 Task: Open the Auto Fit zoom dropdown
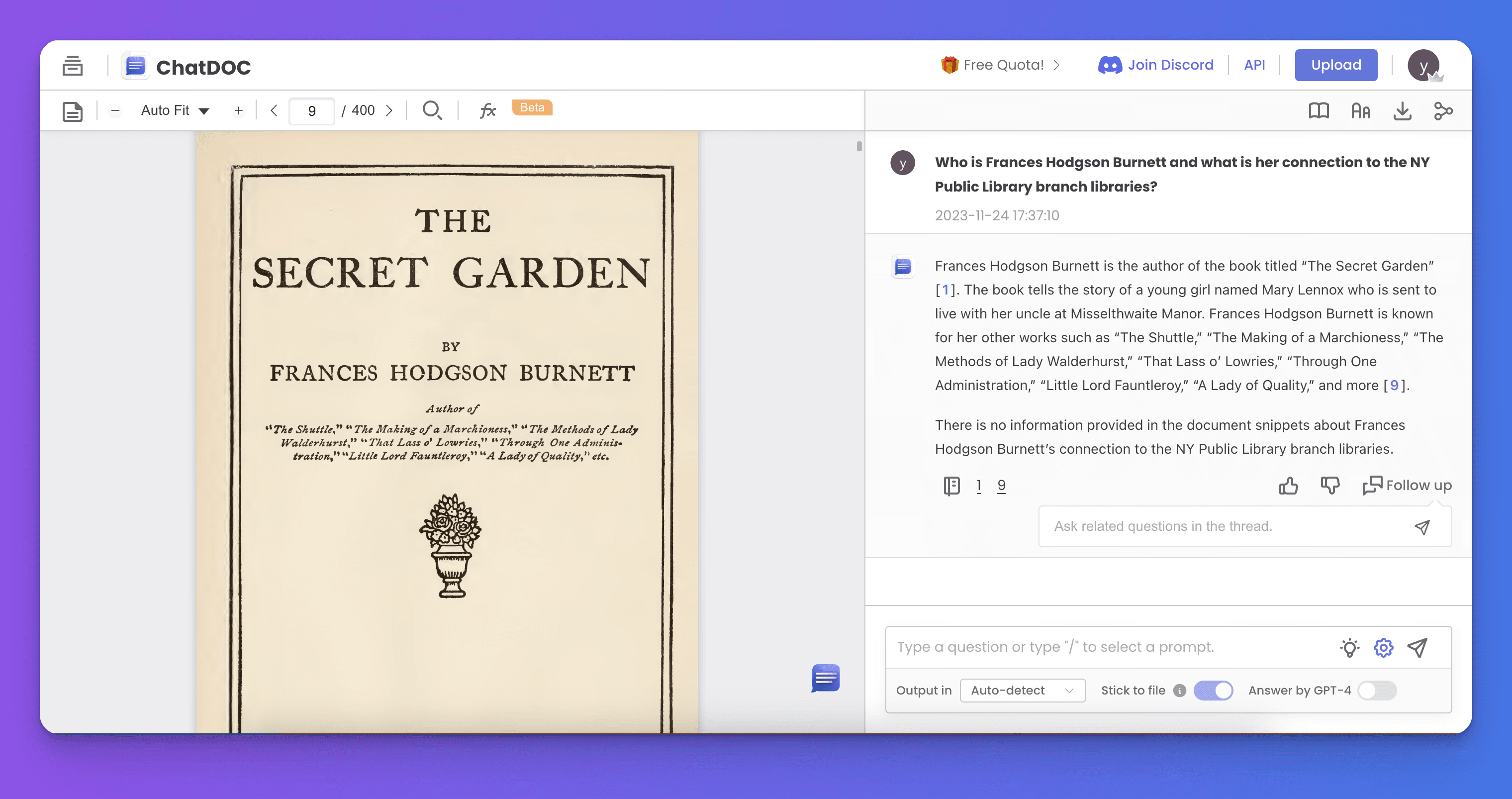pos(175,110)
